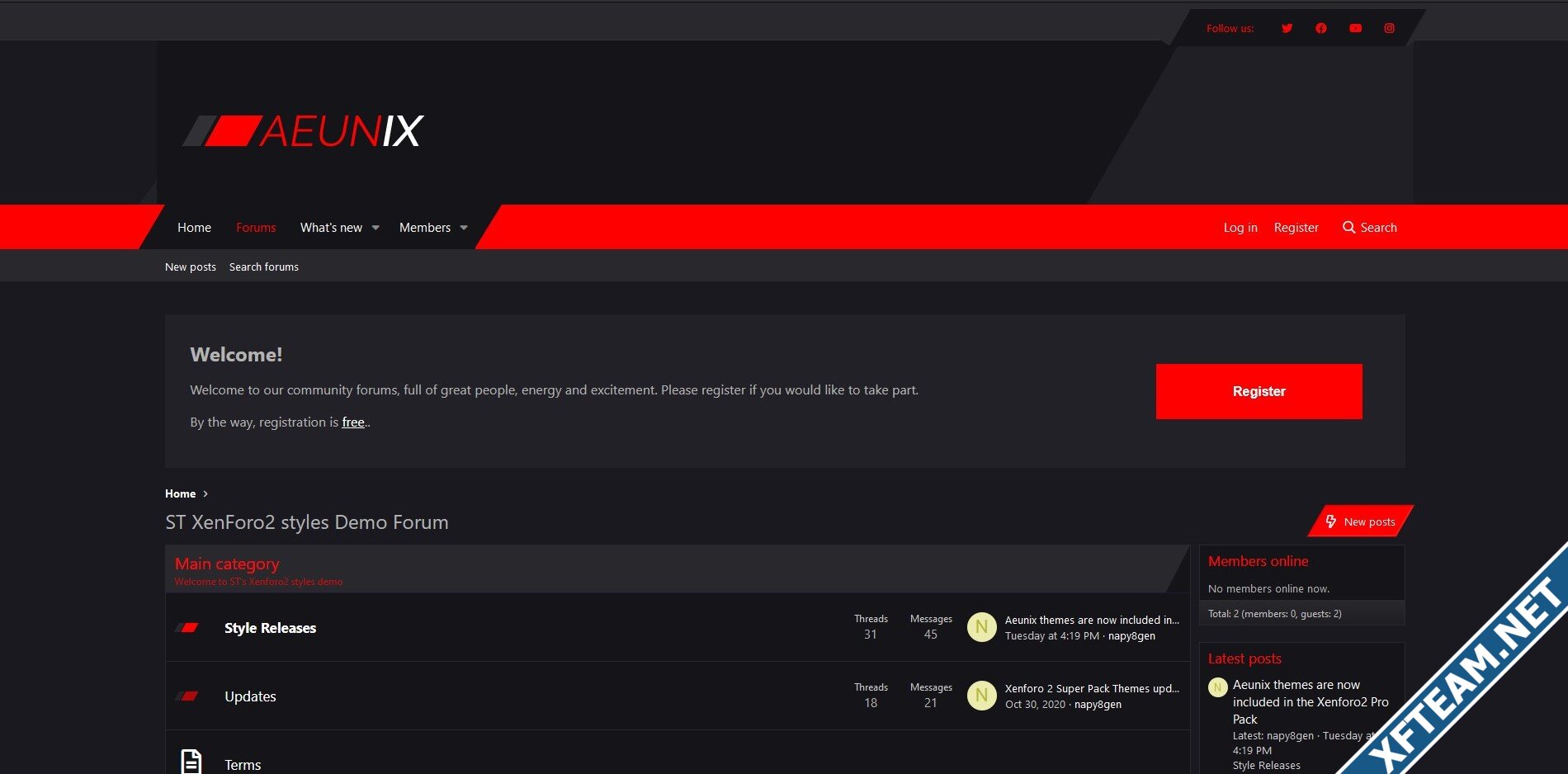
Task: Select the Home navigation tab
Action: coord(194,228)
